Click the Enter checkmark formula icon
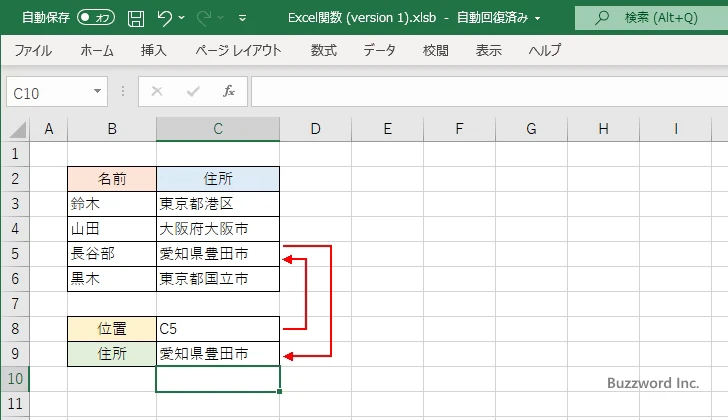 pyautogui.click(x=193, y=91)
